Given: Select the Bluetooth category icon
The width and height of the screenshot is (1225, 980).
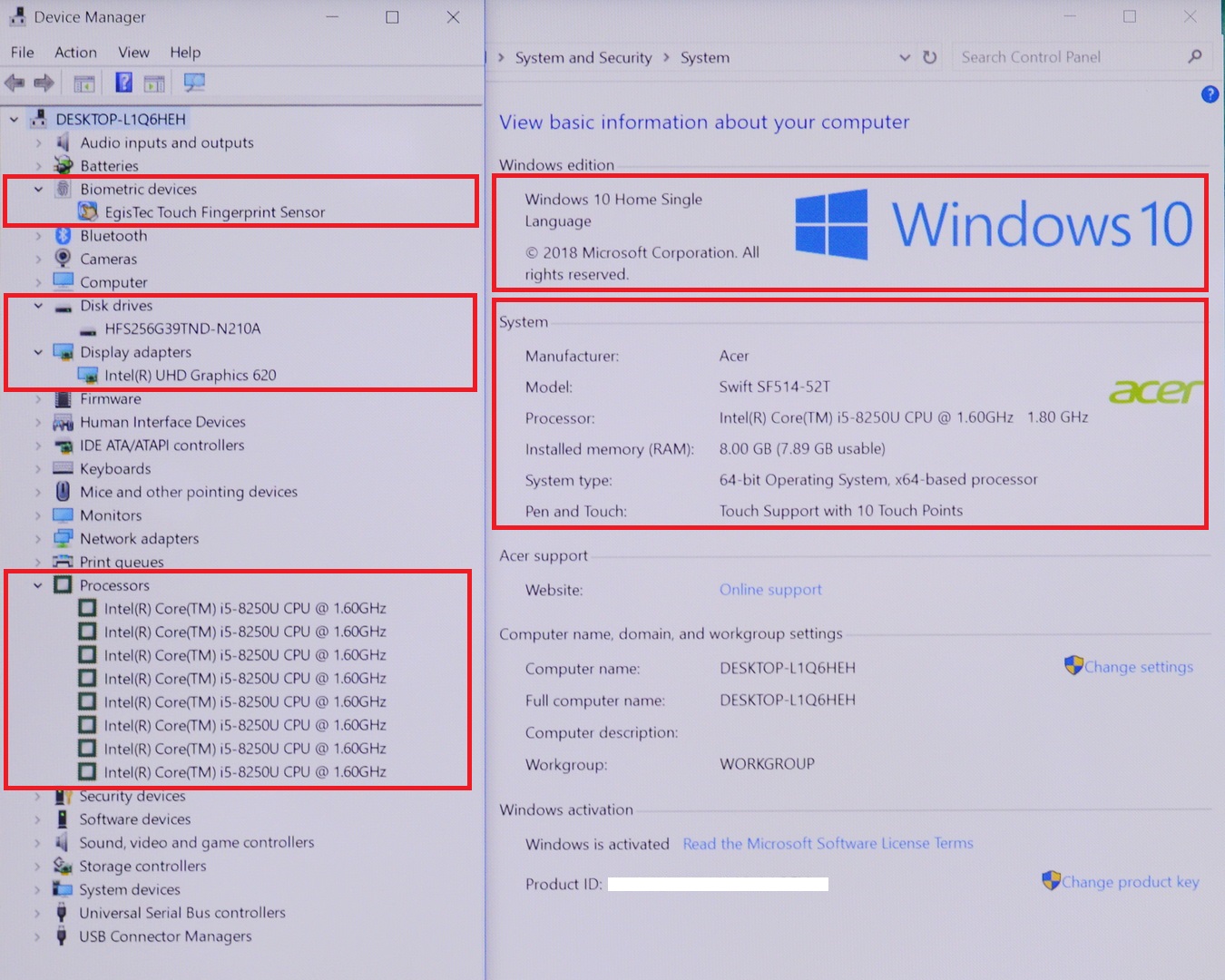Looking at the screenshot, I should (x=63, y=236).
